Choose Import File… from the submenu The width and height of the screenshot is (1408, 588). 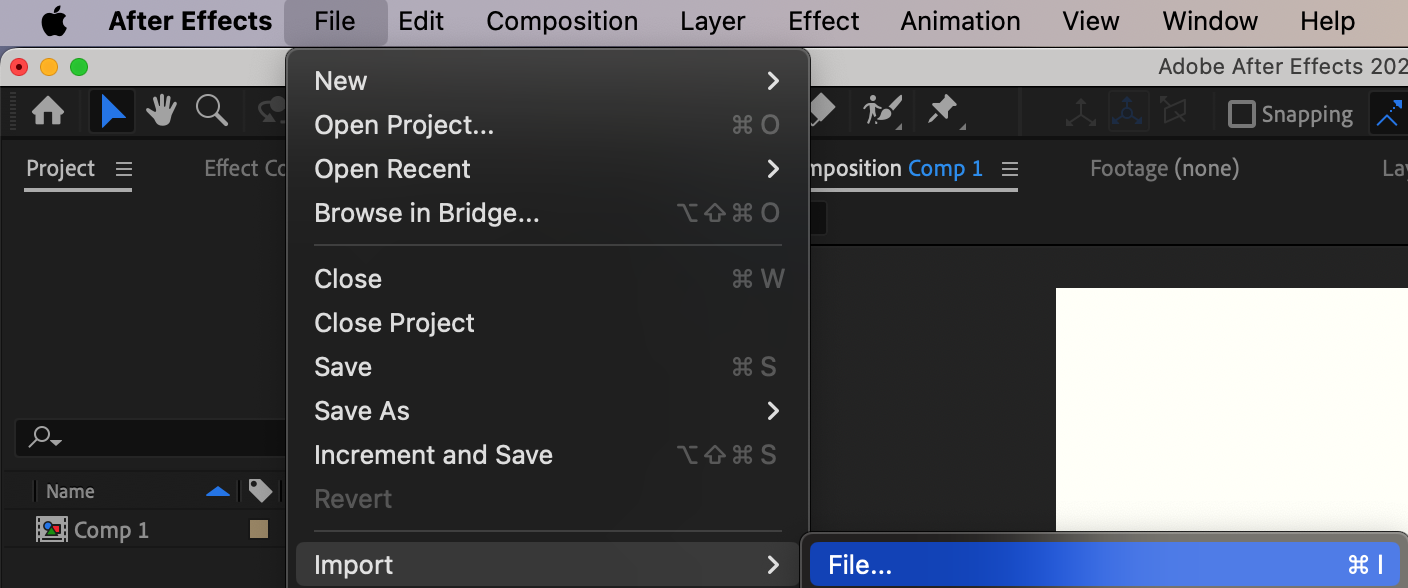(x=1104, y=565)
